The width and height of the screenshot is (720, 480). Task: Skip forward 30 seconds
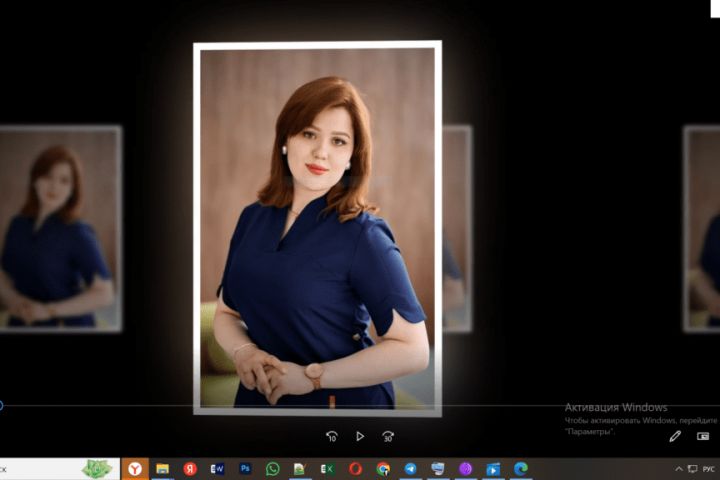tap(388, 436)
